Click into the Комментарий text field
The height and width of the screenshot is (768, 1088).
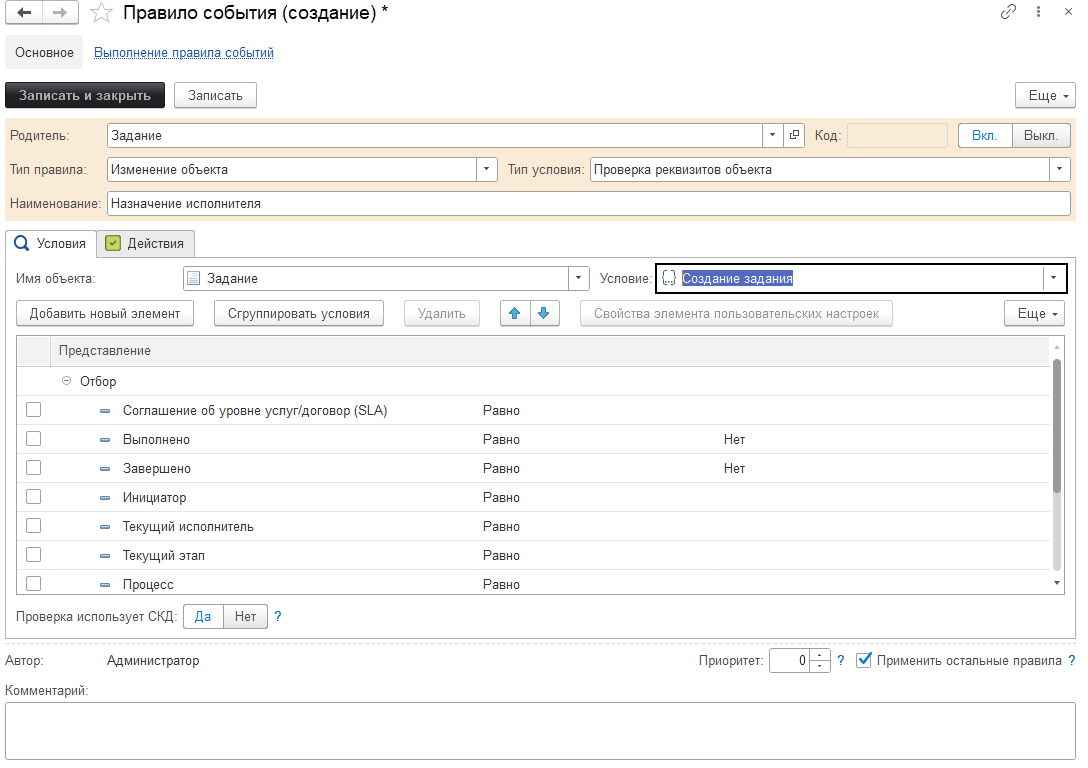pyautogui.click(x=540, y=730)
